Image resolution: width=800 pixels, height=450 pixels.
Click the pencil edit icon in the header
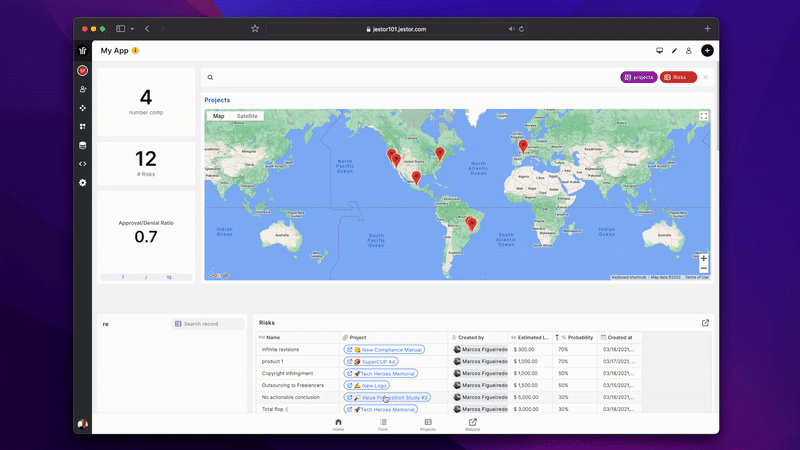[x=674, y=51]
